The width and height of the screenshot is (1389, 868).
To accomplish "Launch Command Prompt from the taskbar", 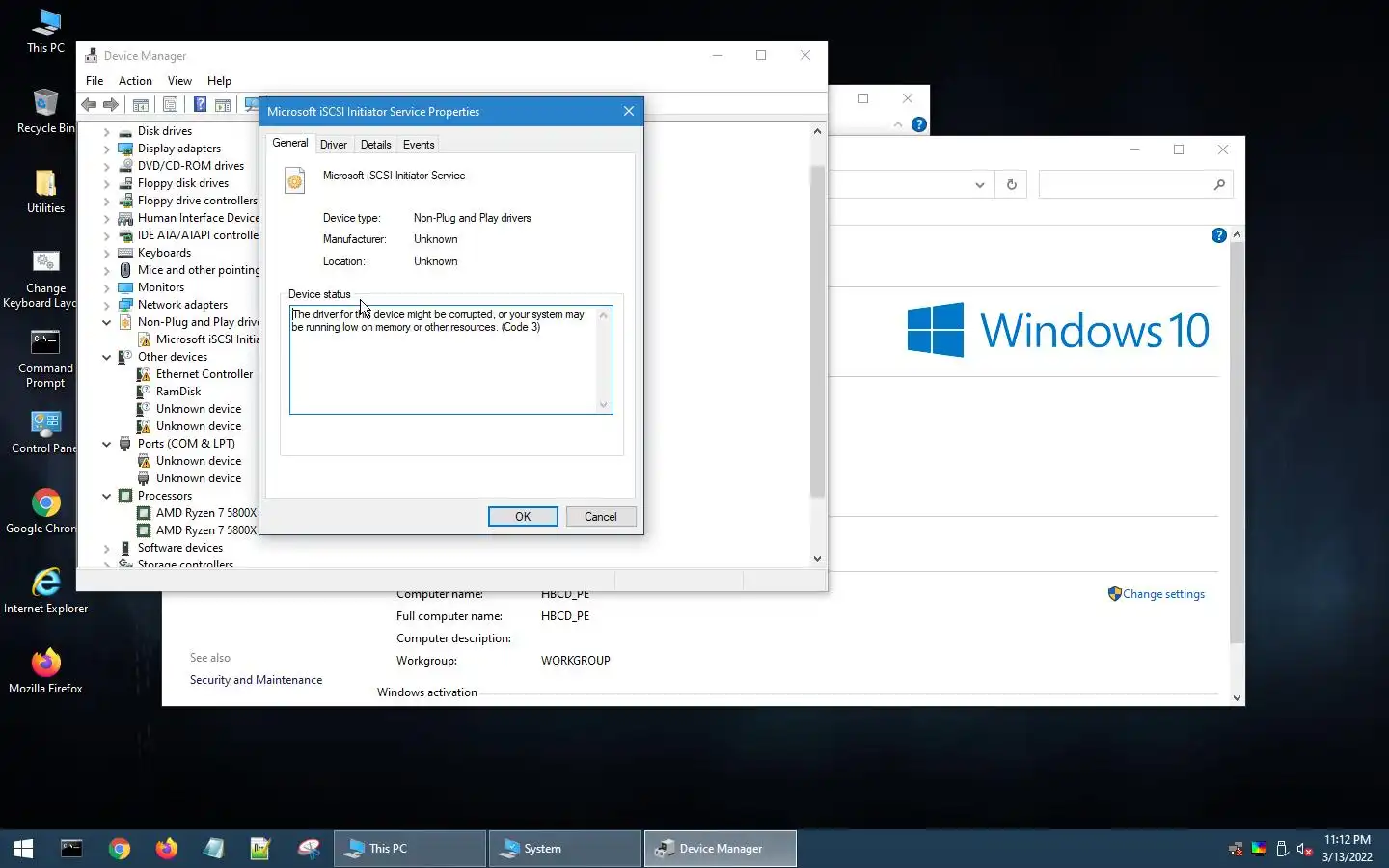I will [x=71, y=849].
